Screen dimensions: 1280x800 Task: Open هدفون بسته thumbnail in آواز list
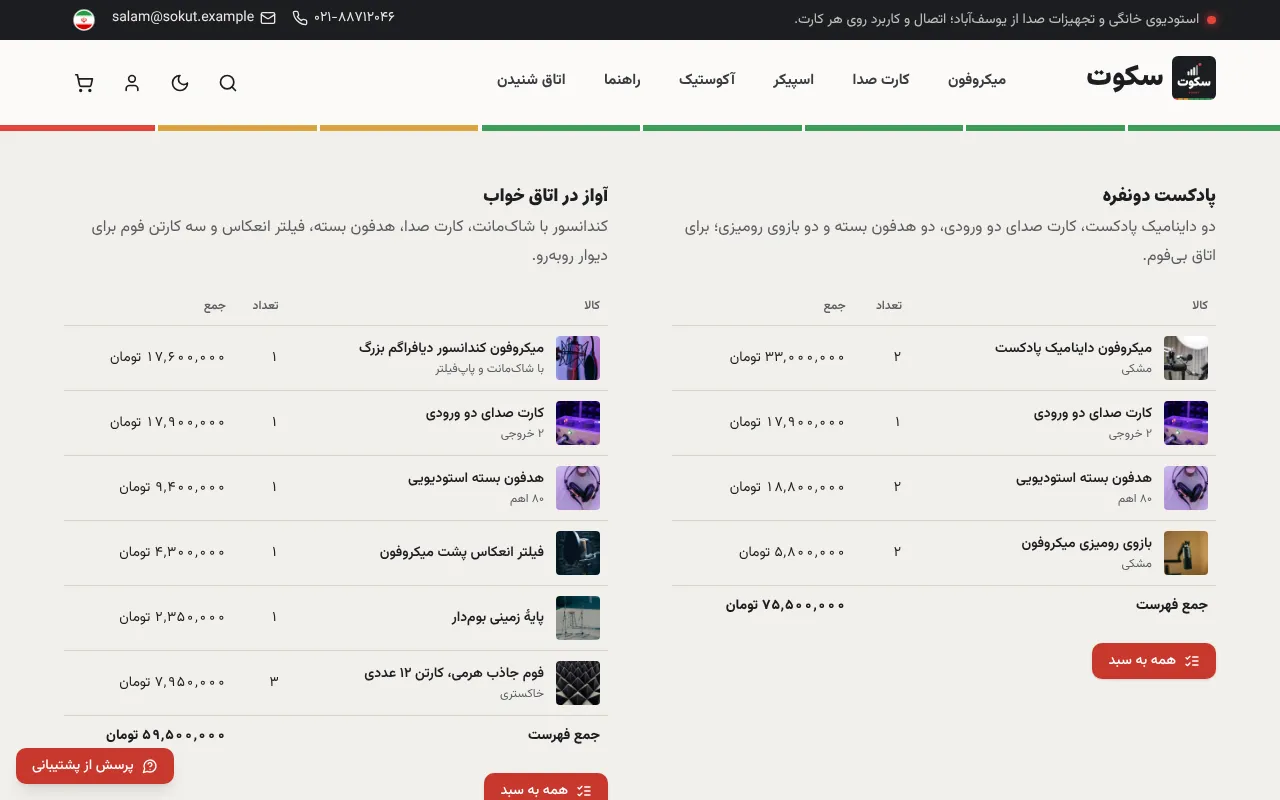pos(578,488)
